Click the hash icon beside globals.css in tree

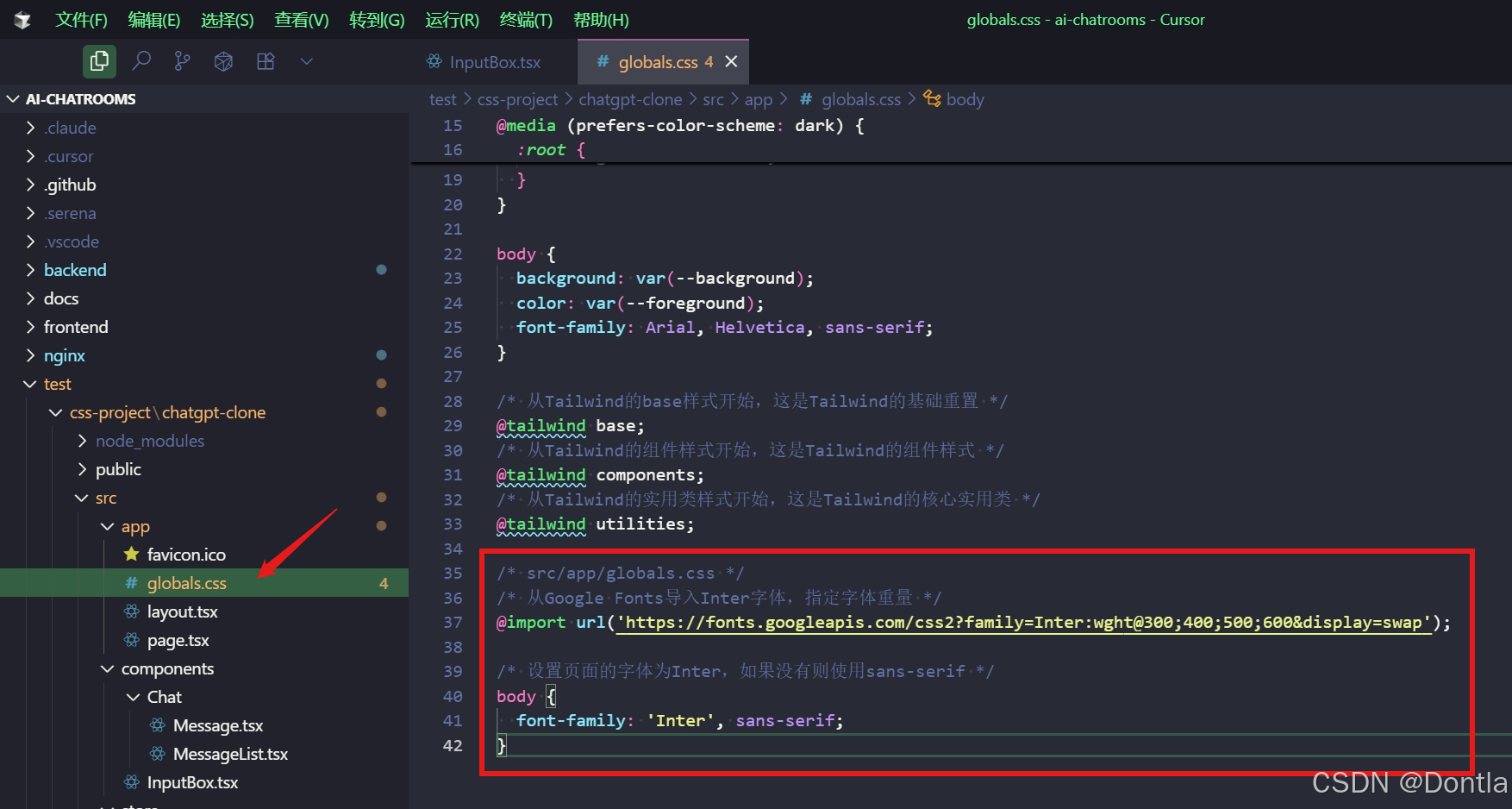point(131,583)
